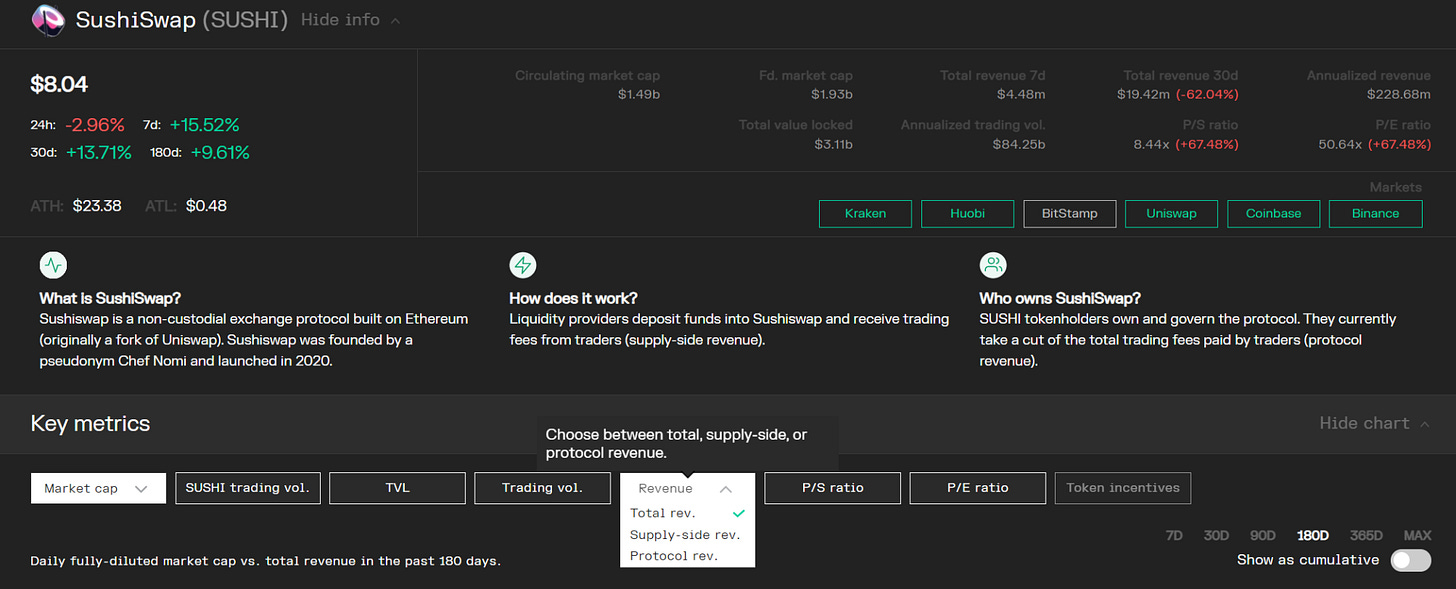Click annualized trading vol. $84.25b
The height and width of the screenshot is (589, 1456).
point(1017,145)
